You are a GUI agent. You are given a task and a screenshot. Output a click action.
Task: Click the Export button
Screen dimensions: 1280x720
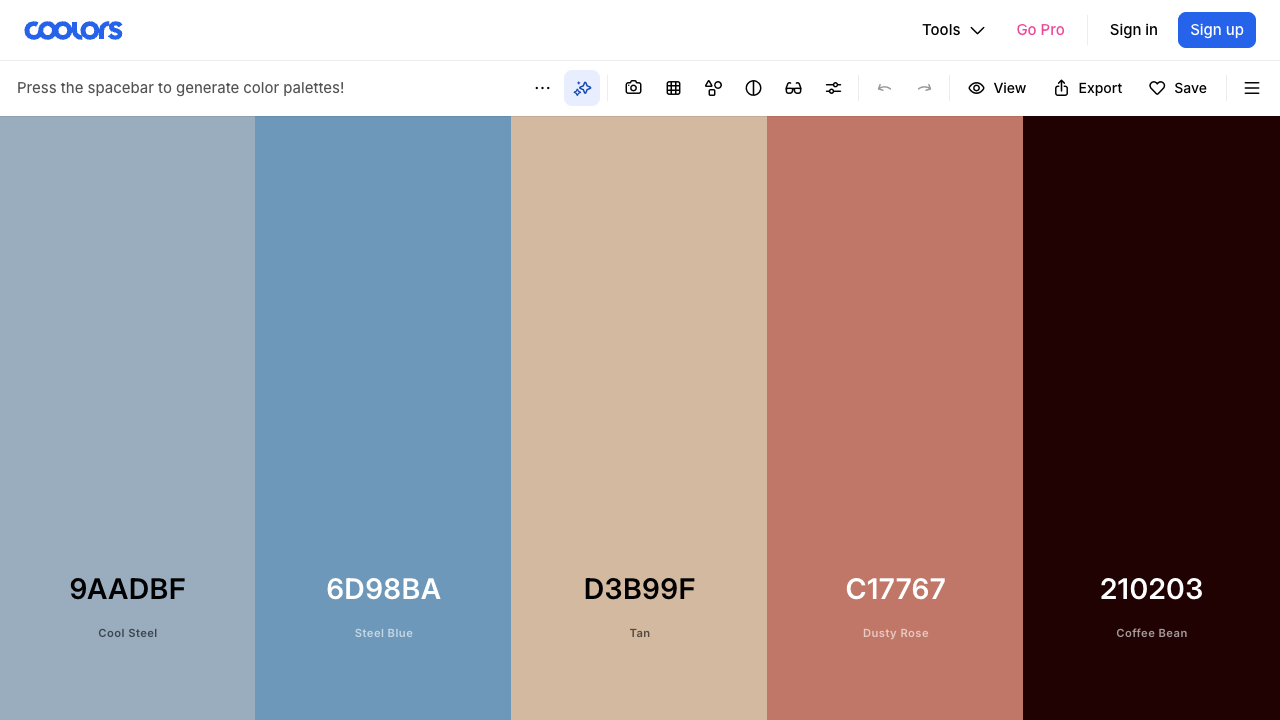click(x=1088, y=88)
